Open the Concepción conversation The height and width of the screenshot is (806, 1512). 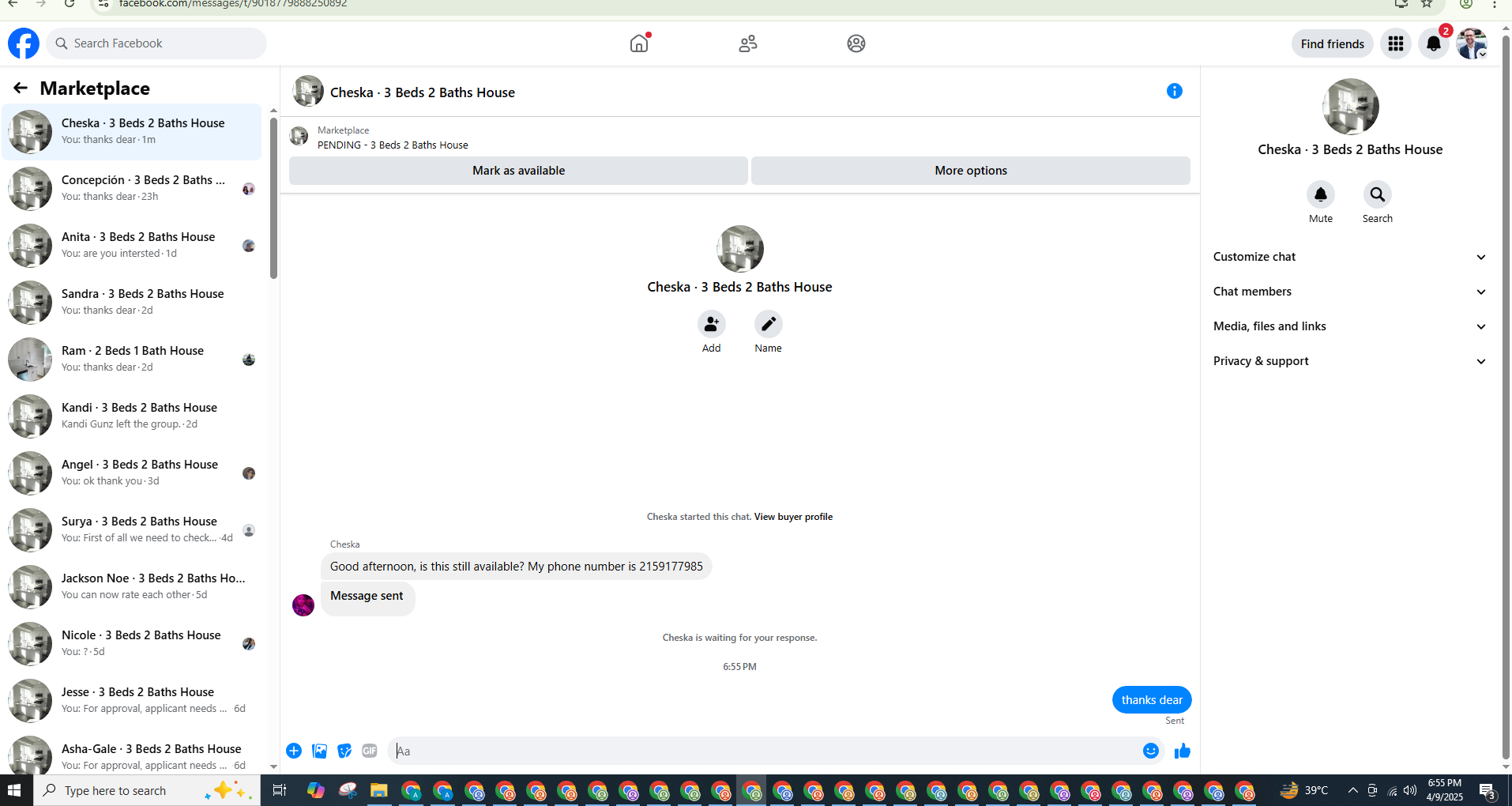coord(132,188)
